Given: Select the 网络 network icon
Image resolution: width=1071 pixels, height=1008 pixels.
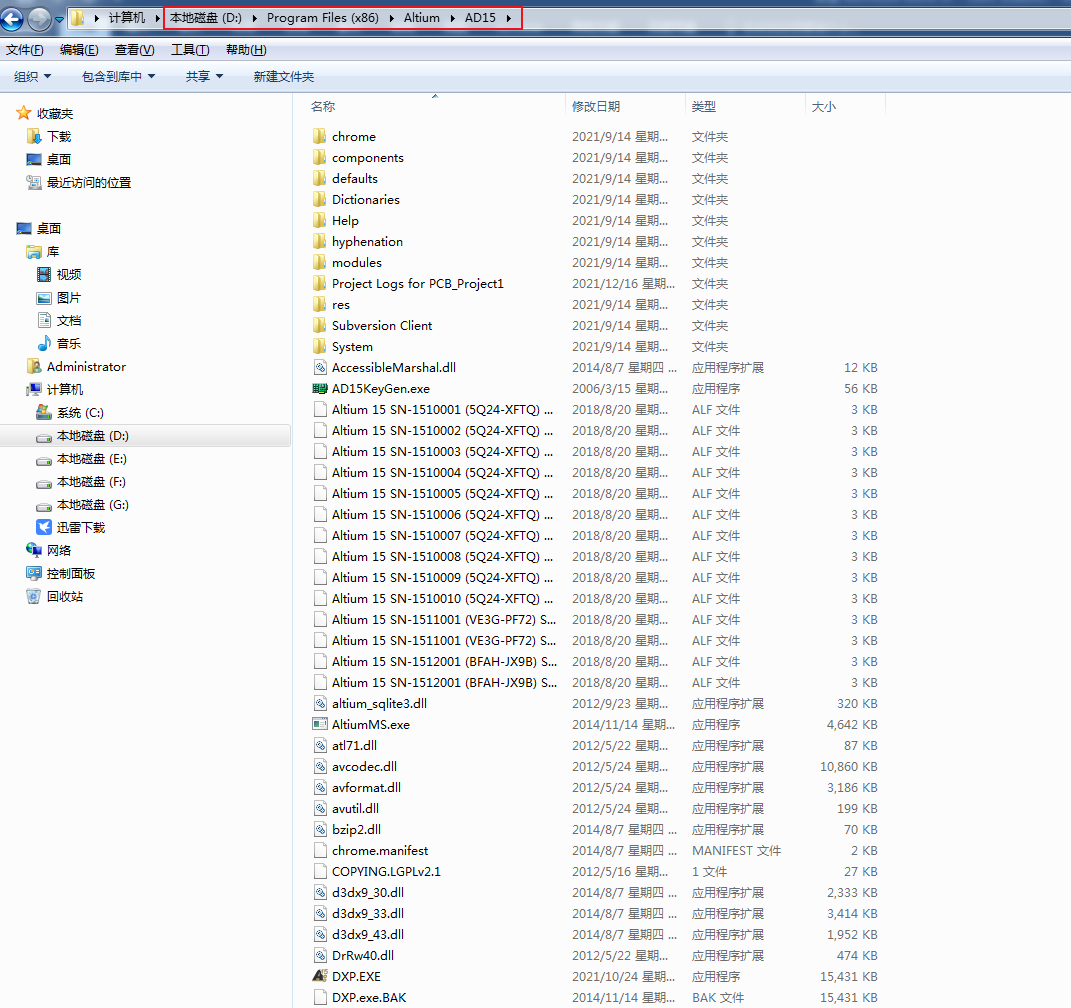Looking at the screenshot, I should [x=33, y=550].
